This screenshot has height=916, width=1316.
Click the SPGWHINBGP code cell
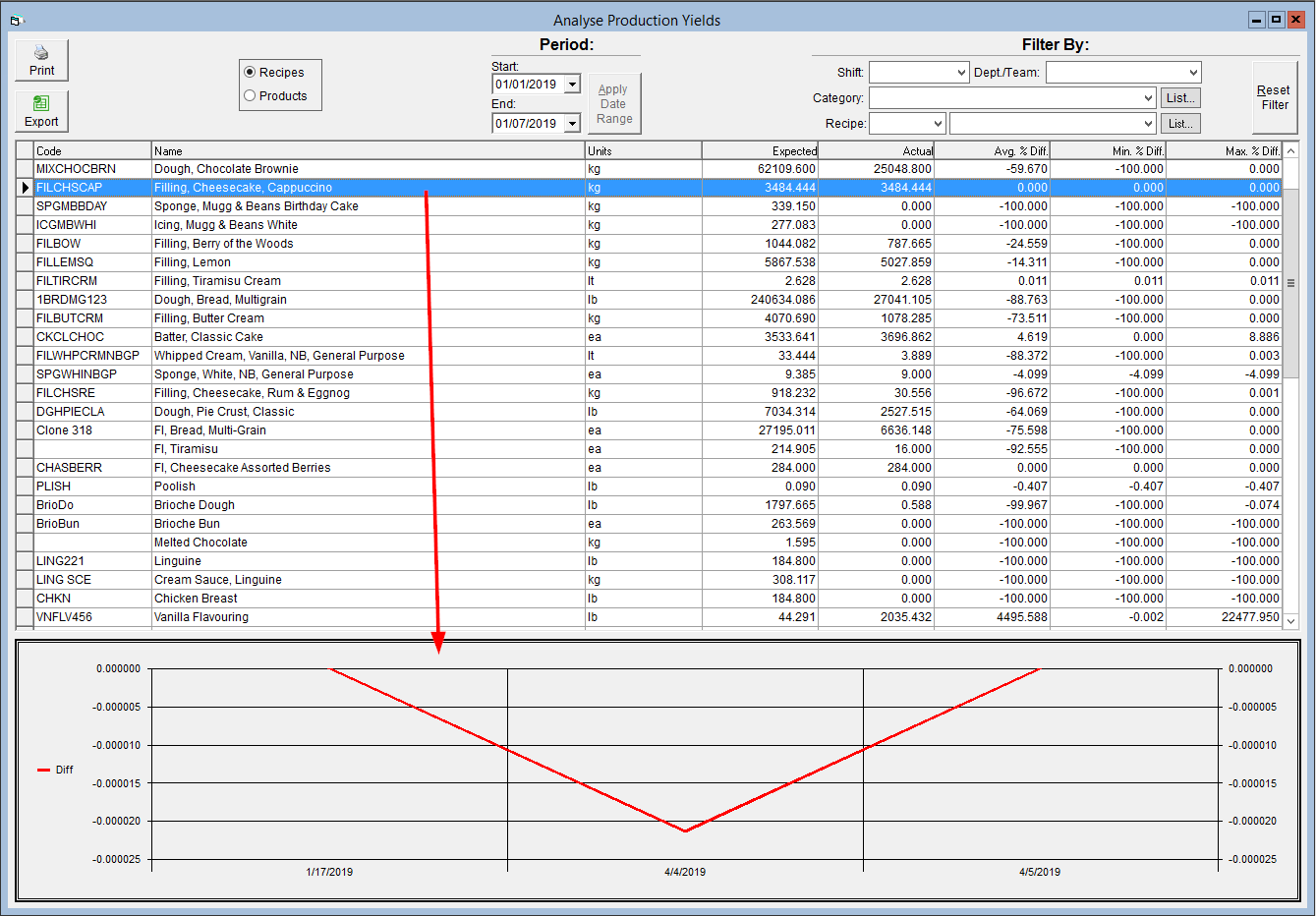(92, 374)
